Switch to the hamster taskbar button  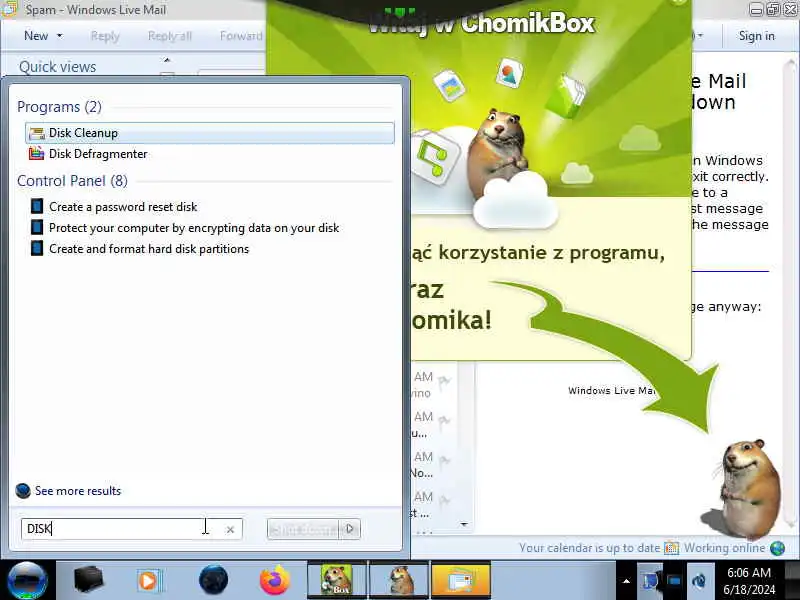pos(399,580)
